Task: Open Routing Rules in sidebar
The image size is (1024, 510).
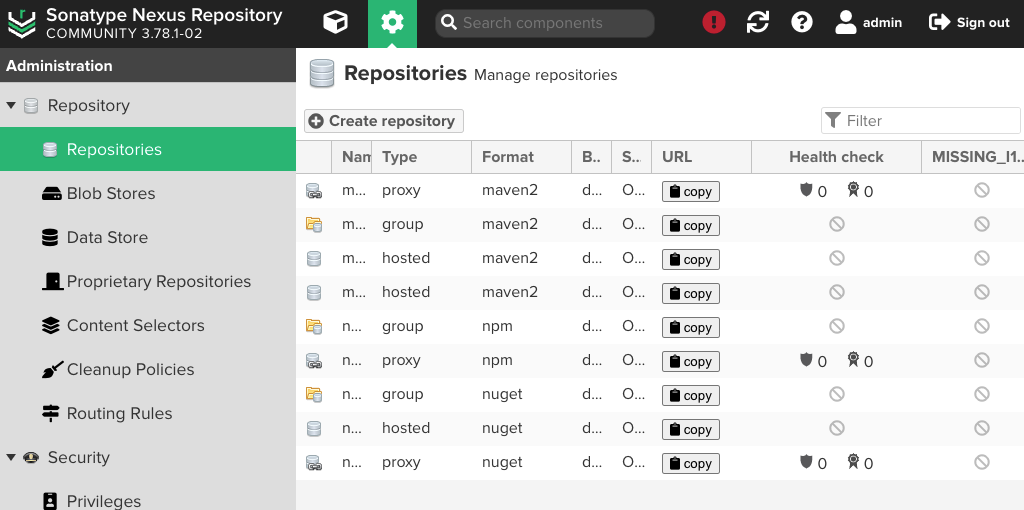Action: [148, 413]
